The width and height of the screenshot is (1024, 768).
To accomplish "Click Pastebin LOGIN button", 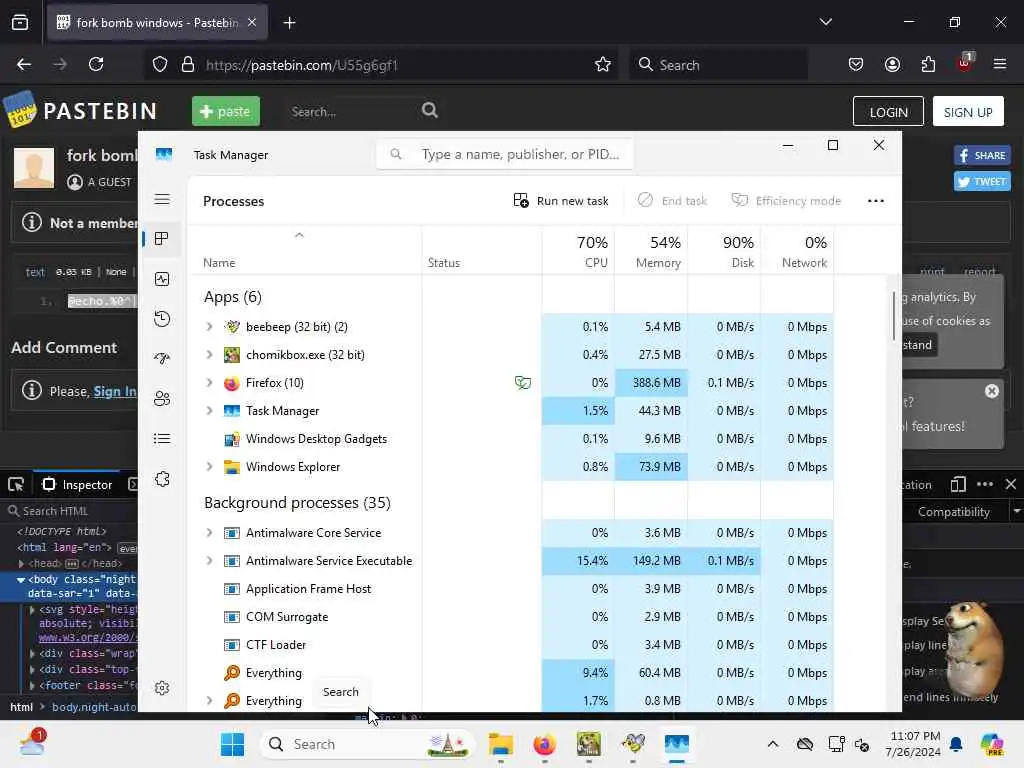I will (888, 112).
